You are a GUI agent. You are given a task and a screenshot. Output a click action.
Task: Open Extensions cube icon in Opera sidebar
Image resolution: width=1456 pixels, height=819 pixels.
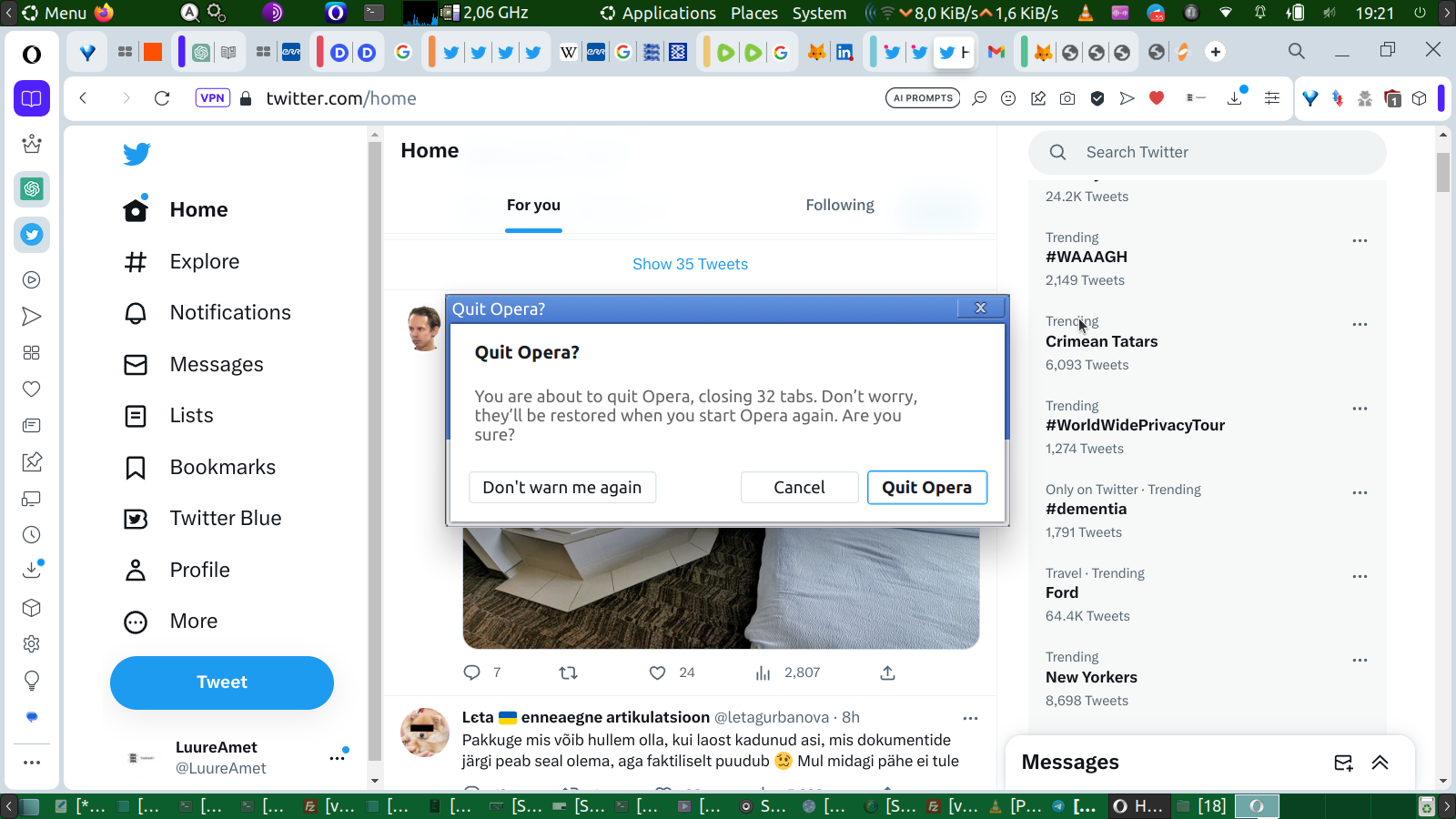click(32, 608)
